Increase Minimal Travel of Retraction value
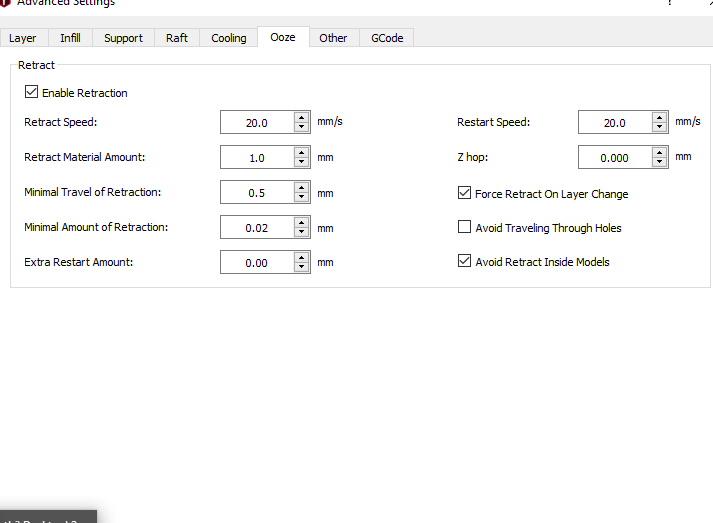Image resolution: width=713 pixels, height=523 pixels. [x=301, y=187]
